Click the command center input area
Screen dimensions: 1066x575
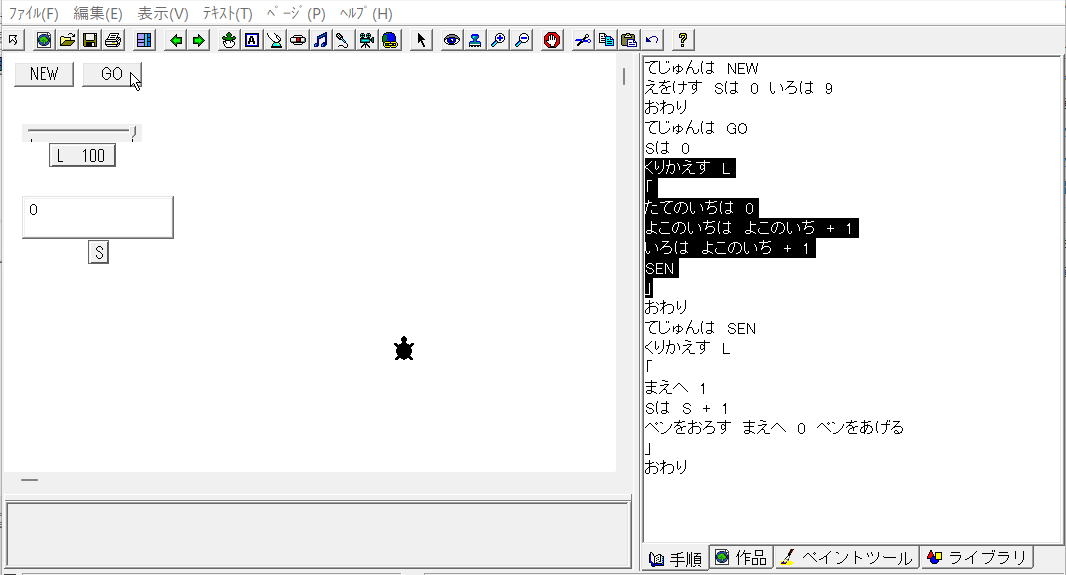pos(318,534)
